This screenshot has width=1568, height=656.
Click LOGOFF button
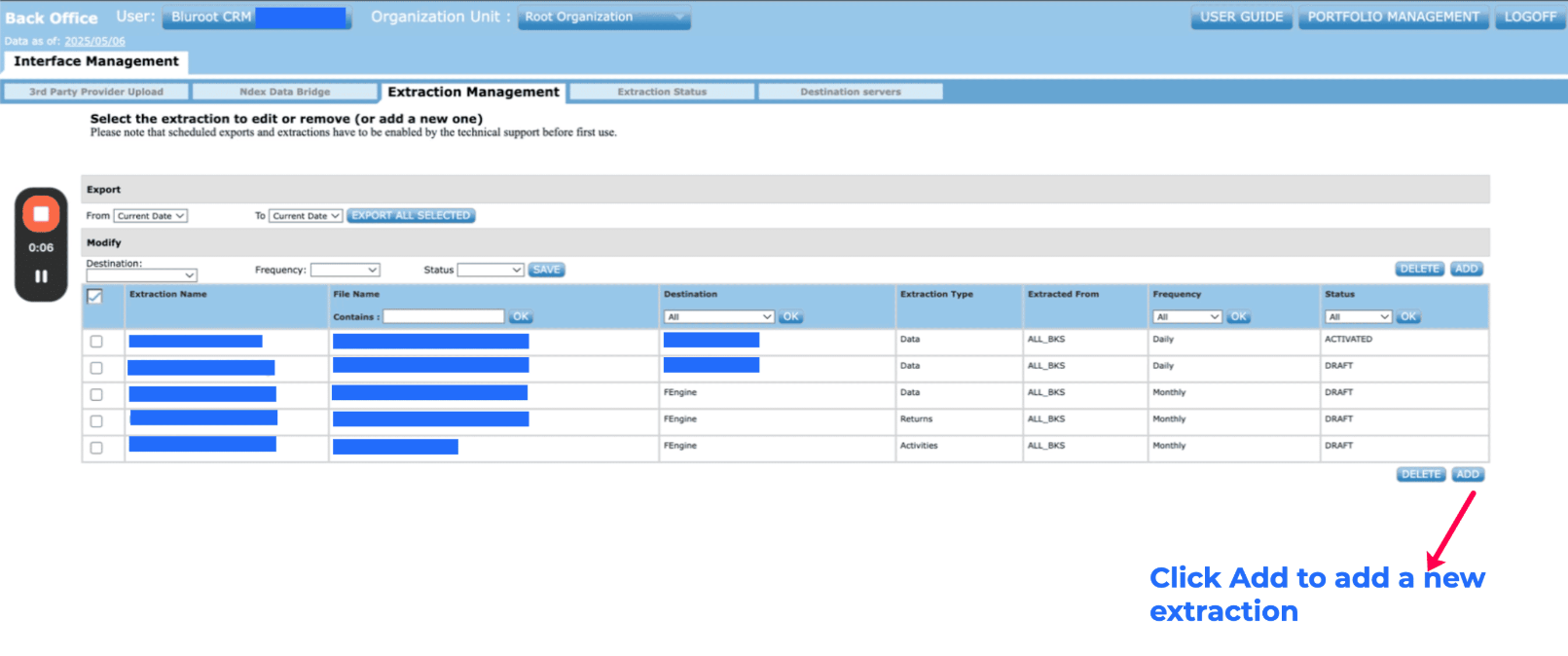pos(1530,18)
